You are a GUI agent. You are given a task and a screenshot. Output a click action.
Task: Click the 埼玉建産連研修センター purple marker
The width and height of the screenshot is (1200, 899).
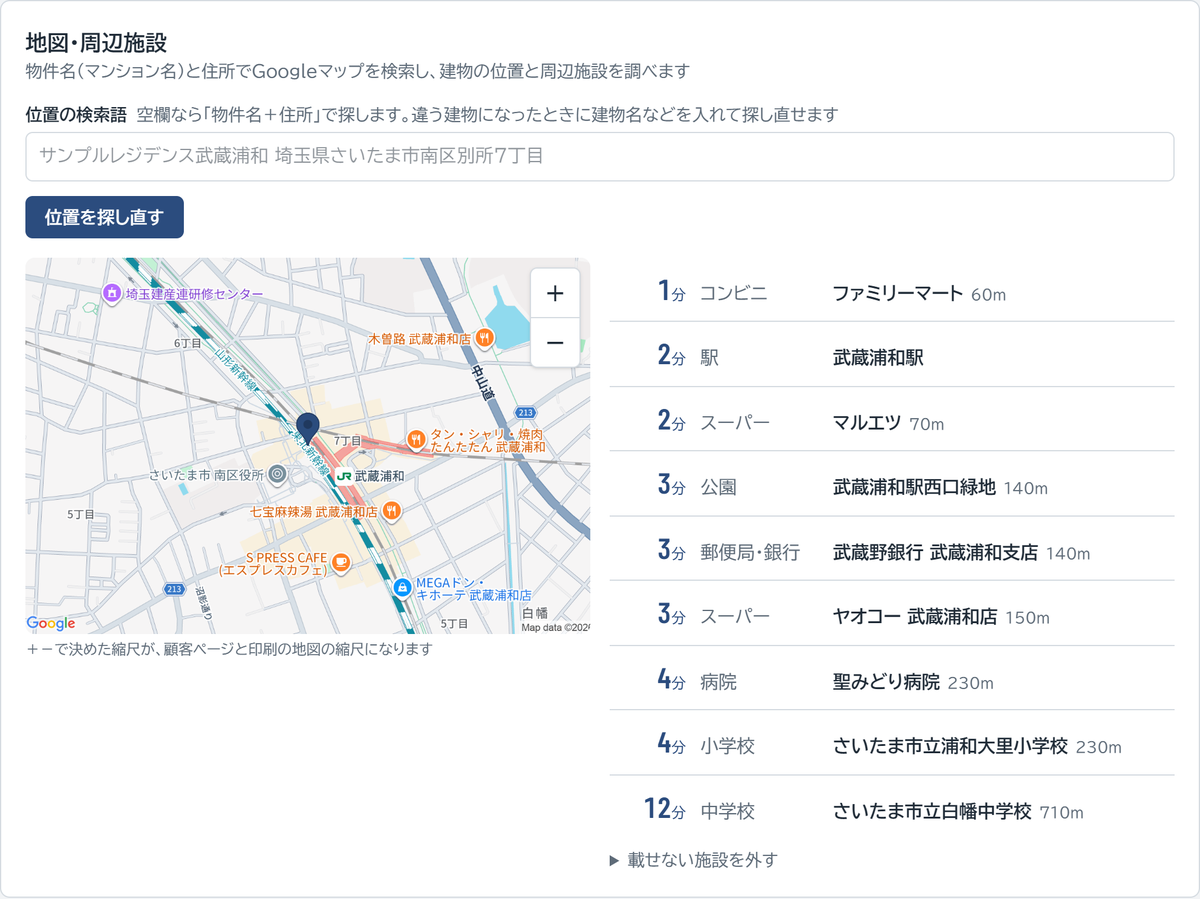pyautogui.click(x=112, y=293)
